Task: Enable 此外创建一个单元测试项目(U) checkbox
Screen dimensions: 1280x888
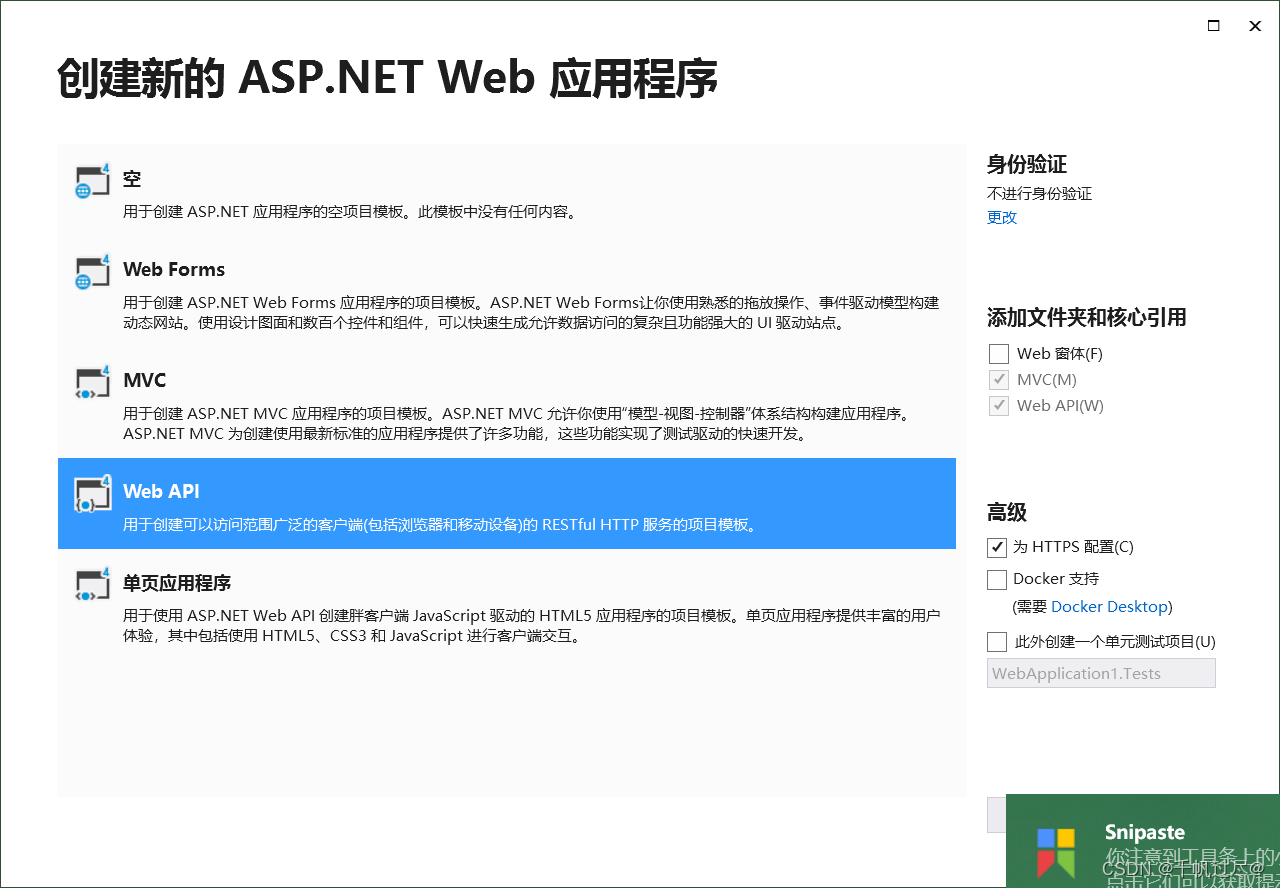Action: pos(997,642)
